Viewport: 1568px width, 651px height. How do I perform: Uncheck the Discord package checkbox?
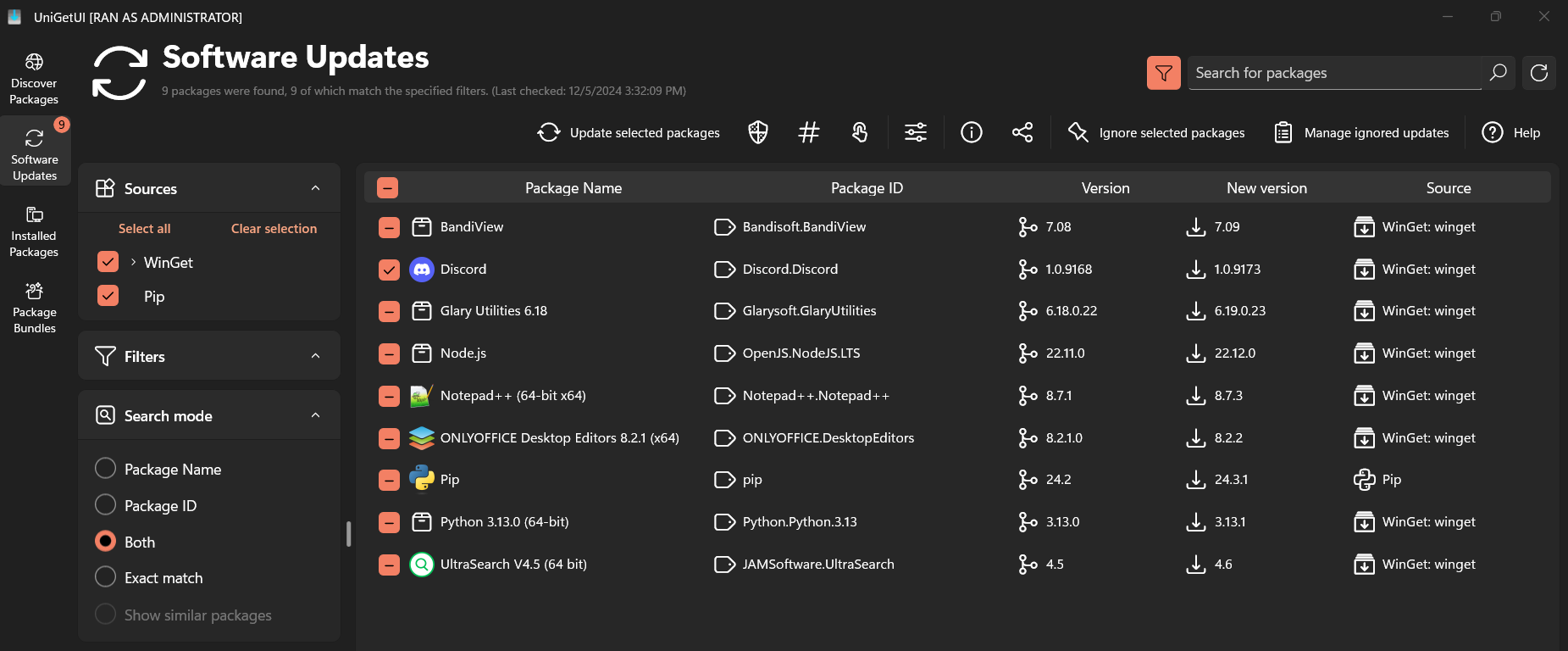(x=389, y=270)
